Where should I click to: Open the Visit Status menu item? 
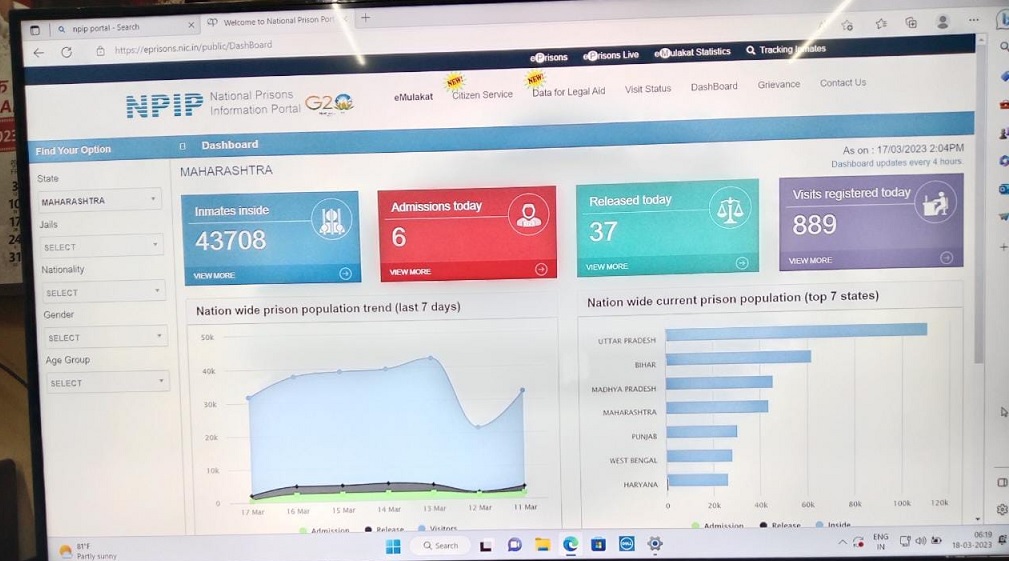pyautogui.click(x=647, y=89)
